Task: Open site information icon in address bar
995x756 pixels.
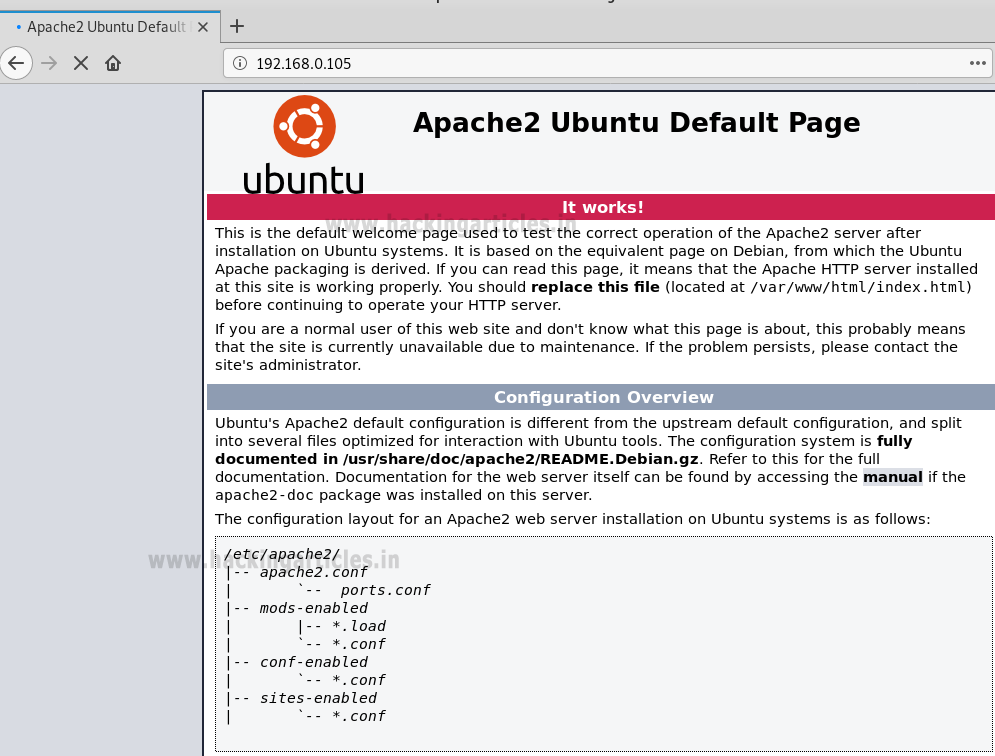Action: point(240,63)
